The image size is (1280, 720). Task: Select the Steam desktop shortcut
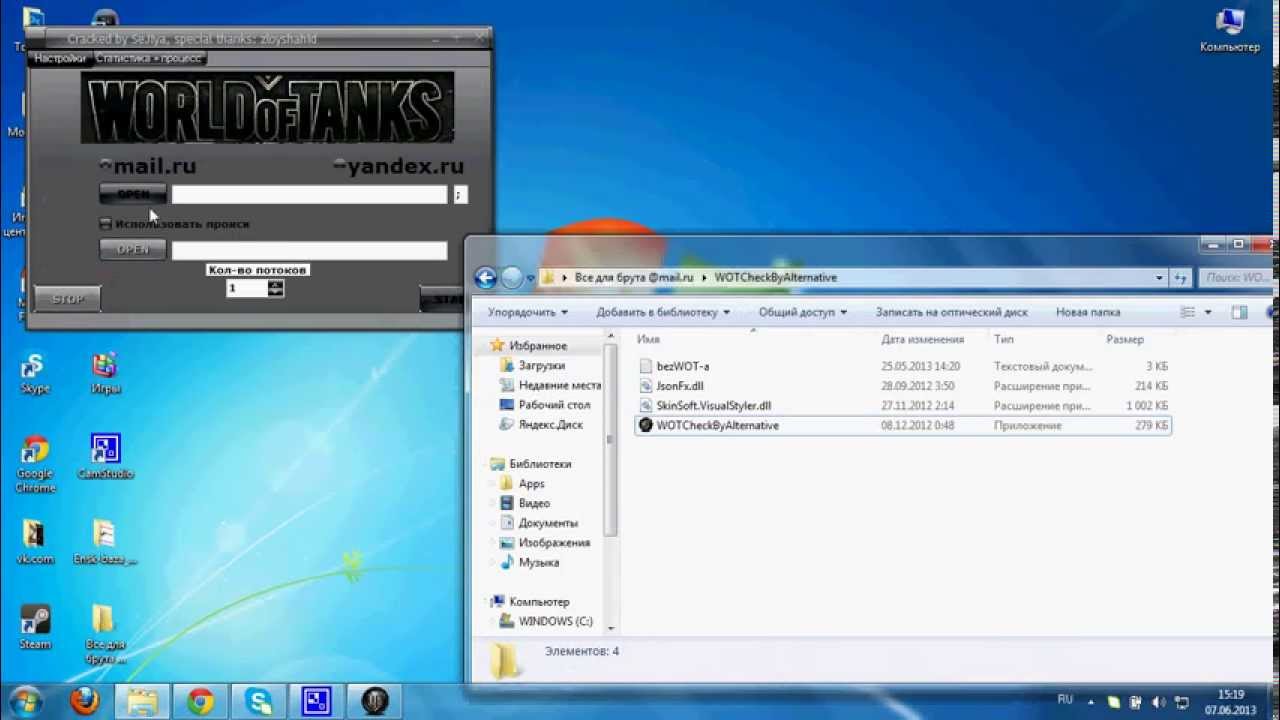[x=35, y=628]
